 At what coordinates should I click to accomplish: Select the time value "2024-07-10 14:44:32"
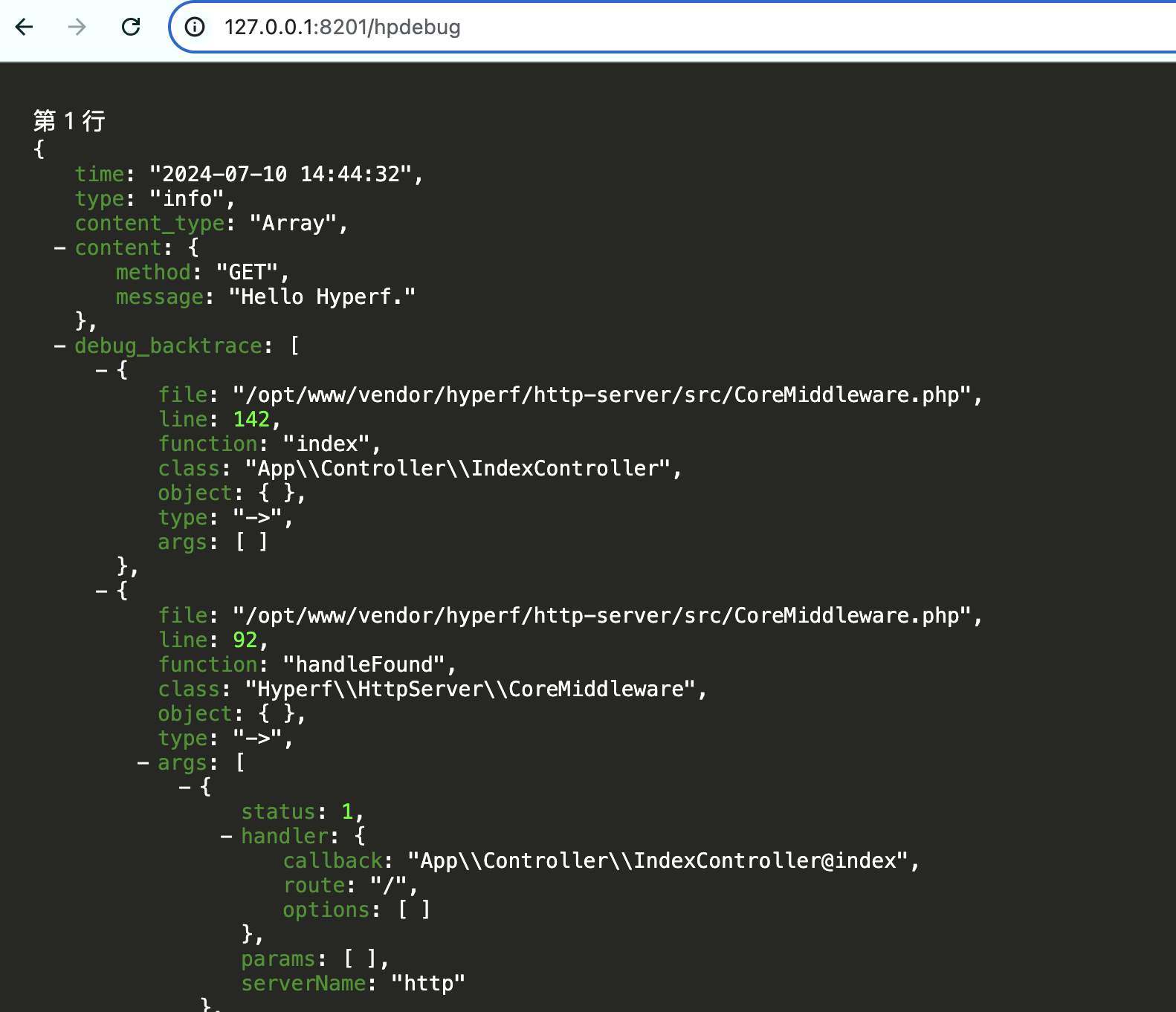tap(280, 175)
